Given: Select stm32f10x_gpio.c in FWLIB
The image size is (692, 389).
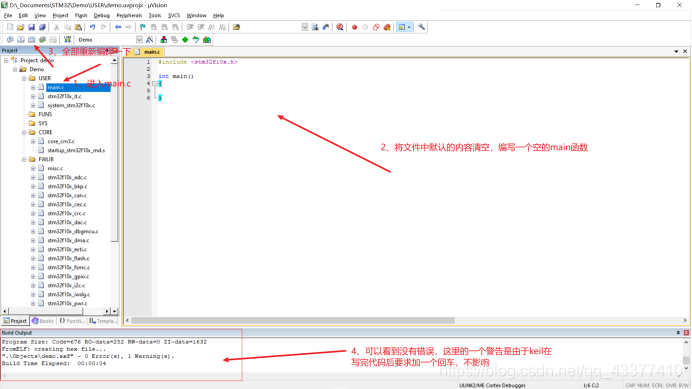Looking at the screenshot, I should pyautogui.click(x=68, y=276).
